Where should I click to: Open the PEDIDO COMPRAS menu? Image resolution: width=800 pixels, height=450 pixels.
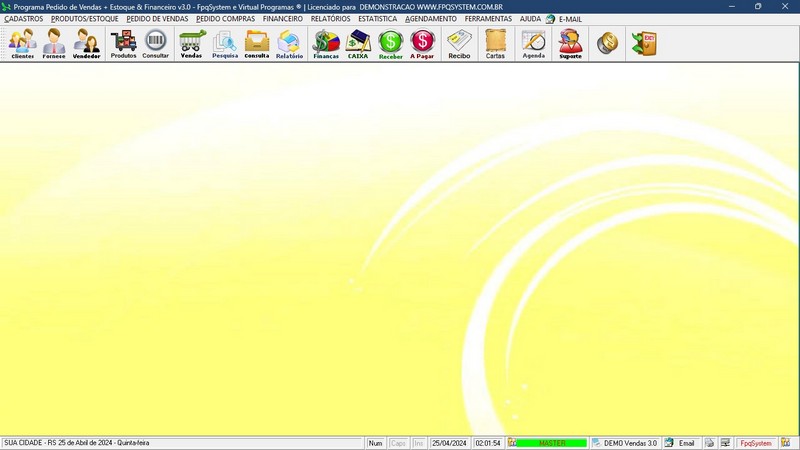pyautogui.click(x=226, y=19)
